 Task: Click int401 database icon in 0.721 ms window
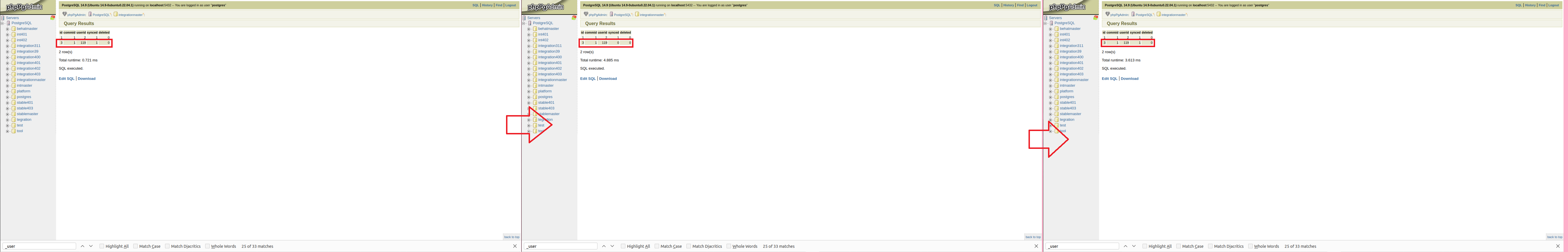(13, 34)
